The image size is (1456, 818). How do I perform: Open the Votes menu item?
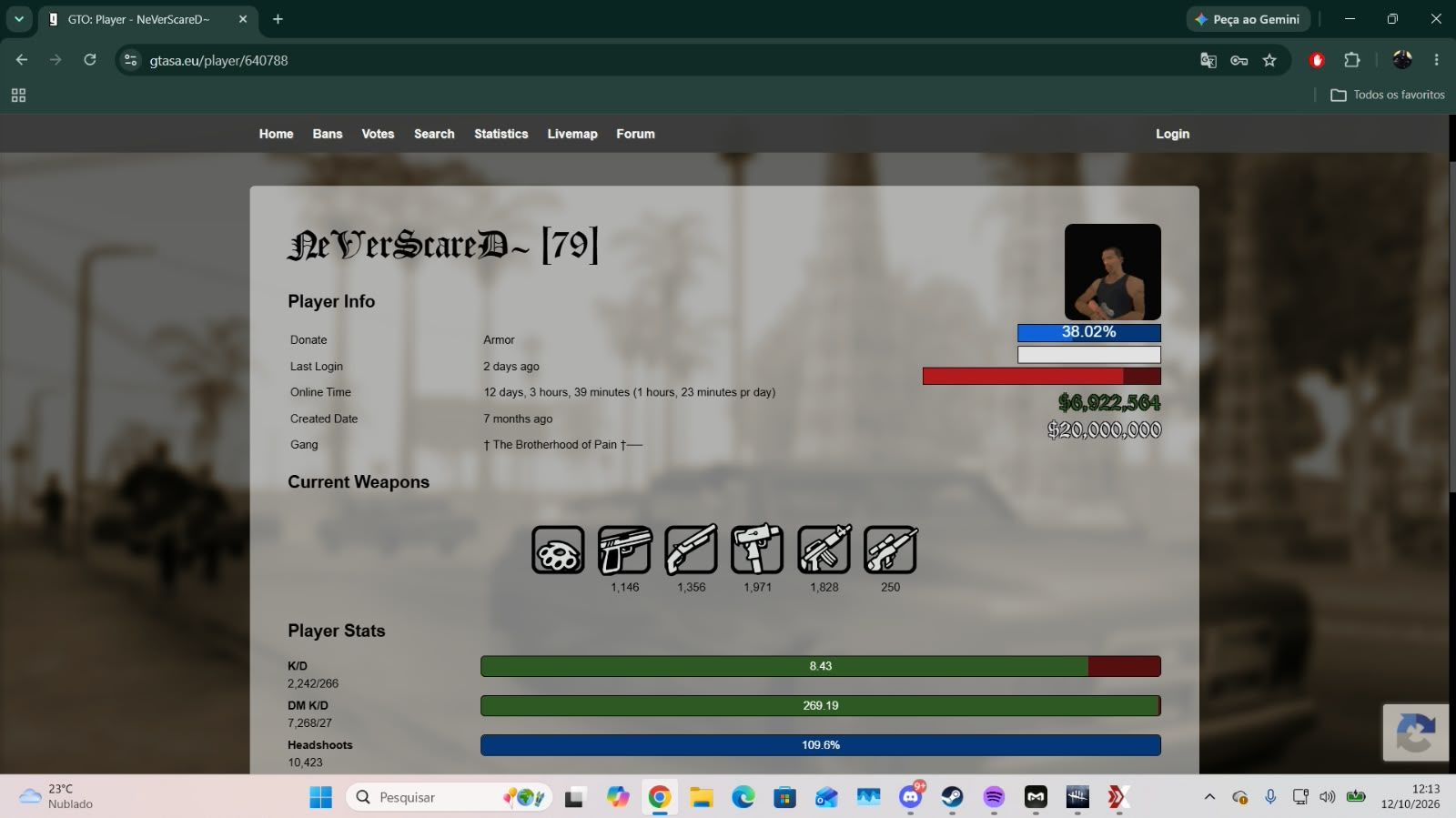click(x=378, y=134)
